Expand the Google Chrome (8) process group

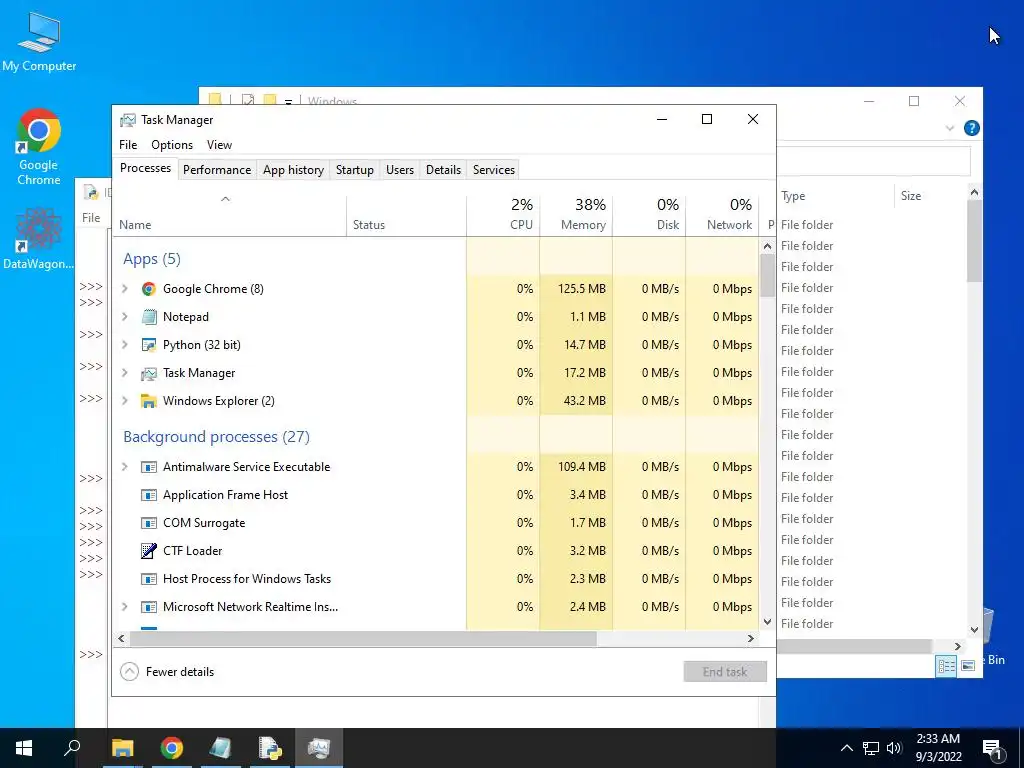coord(125,289)
